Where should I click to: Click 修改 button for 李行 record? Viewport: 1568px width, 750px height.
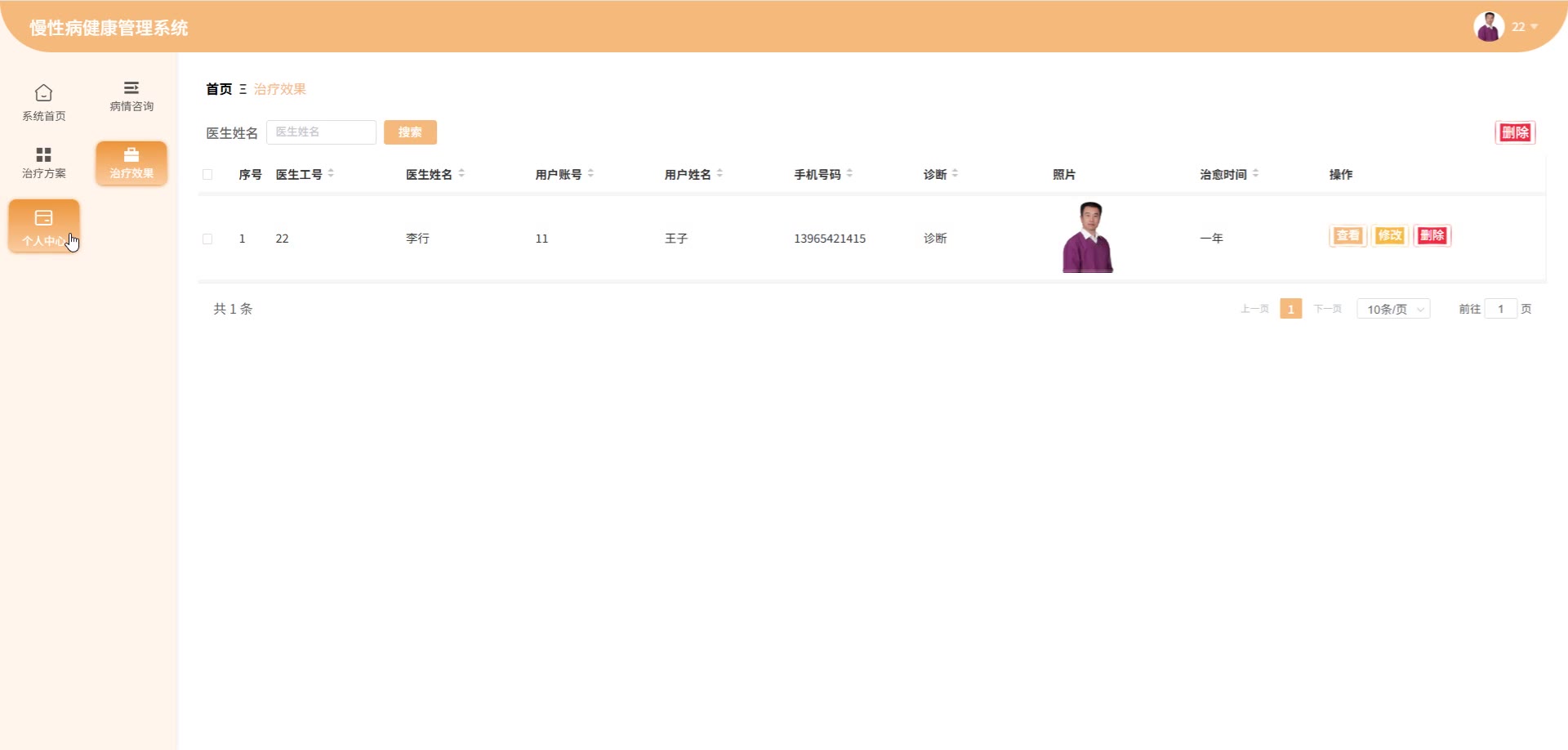coord(1389,236)
